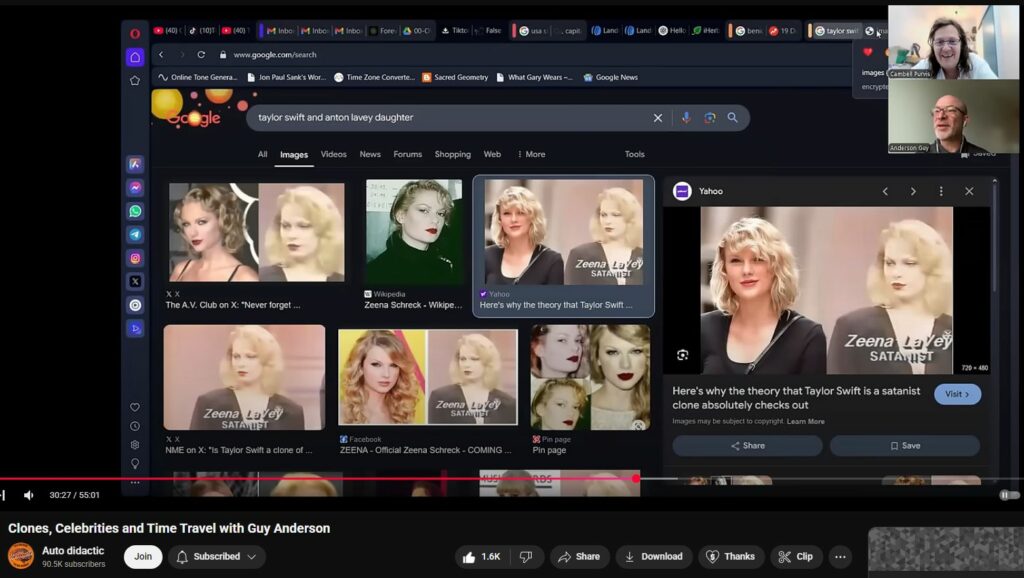Open the Google News bookmark

(611, 77)
